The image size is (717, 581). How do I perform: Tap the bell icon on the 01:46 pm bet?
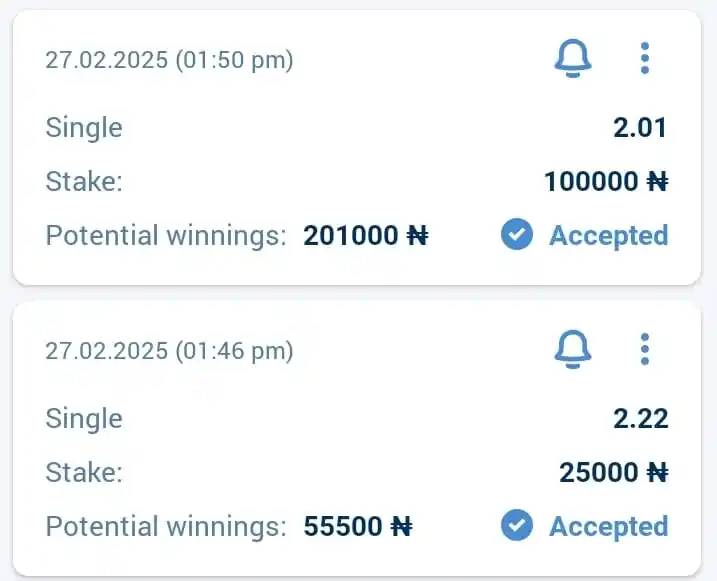(573, 350)
